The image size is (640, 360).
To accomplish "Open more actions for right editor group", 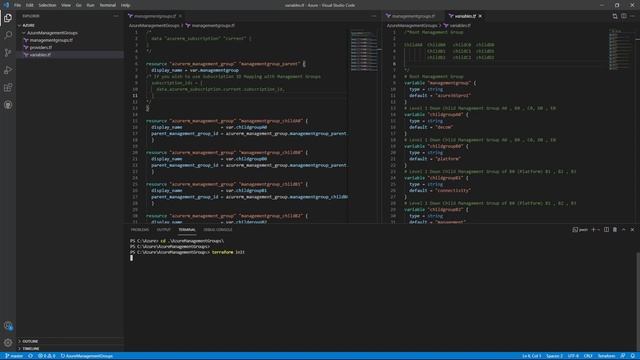I will pyautogui.click(x=632, y=16).
